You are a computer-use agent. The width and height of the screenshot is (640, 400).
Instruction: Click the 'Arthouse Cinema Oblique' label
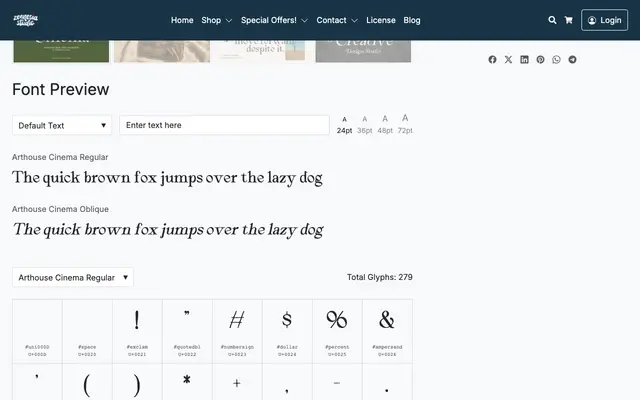[60, 209]
